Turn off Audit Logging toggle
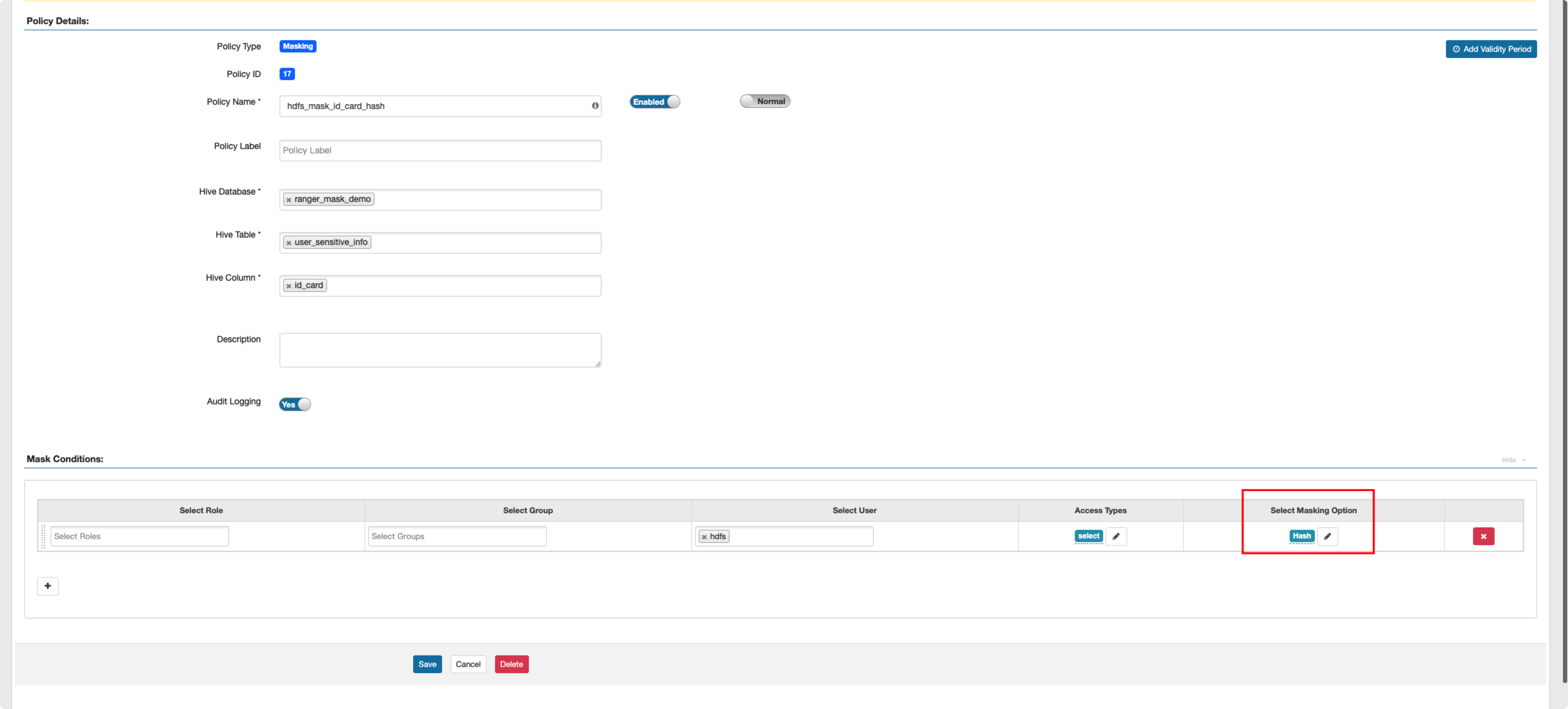The width and height of the screenshot is (1568, 709). (x=295, y=404)
